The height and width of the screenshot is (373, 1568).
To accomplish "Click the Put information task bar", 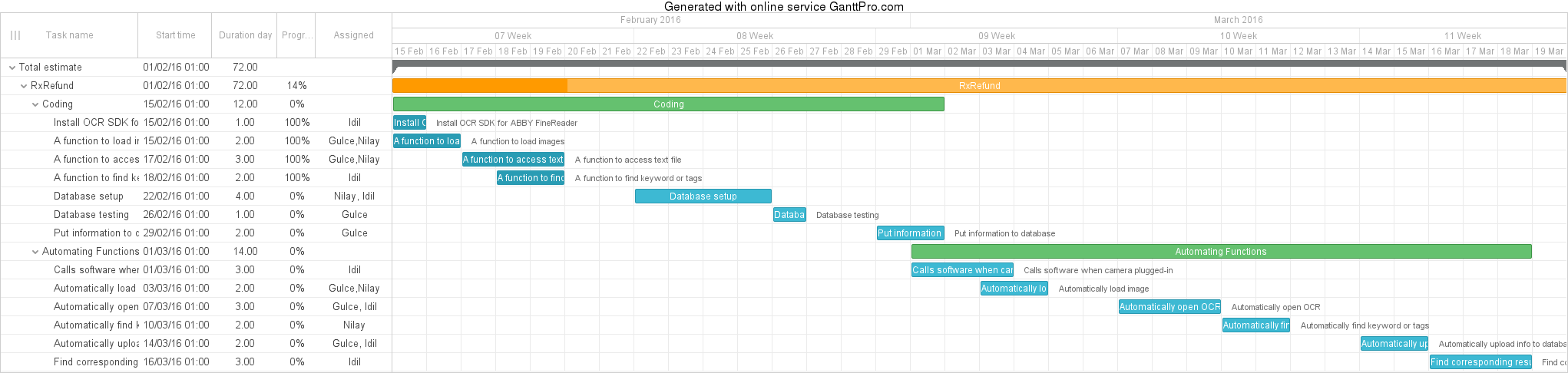I will [910, 233].
